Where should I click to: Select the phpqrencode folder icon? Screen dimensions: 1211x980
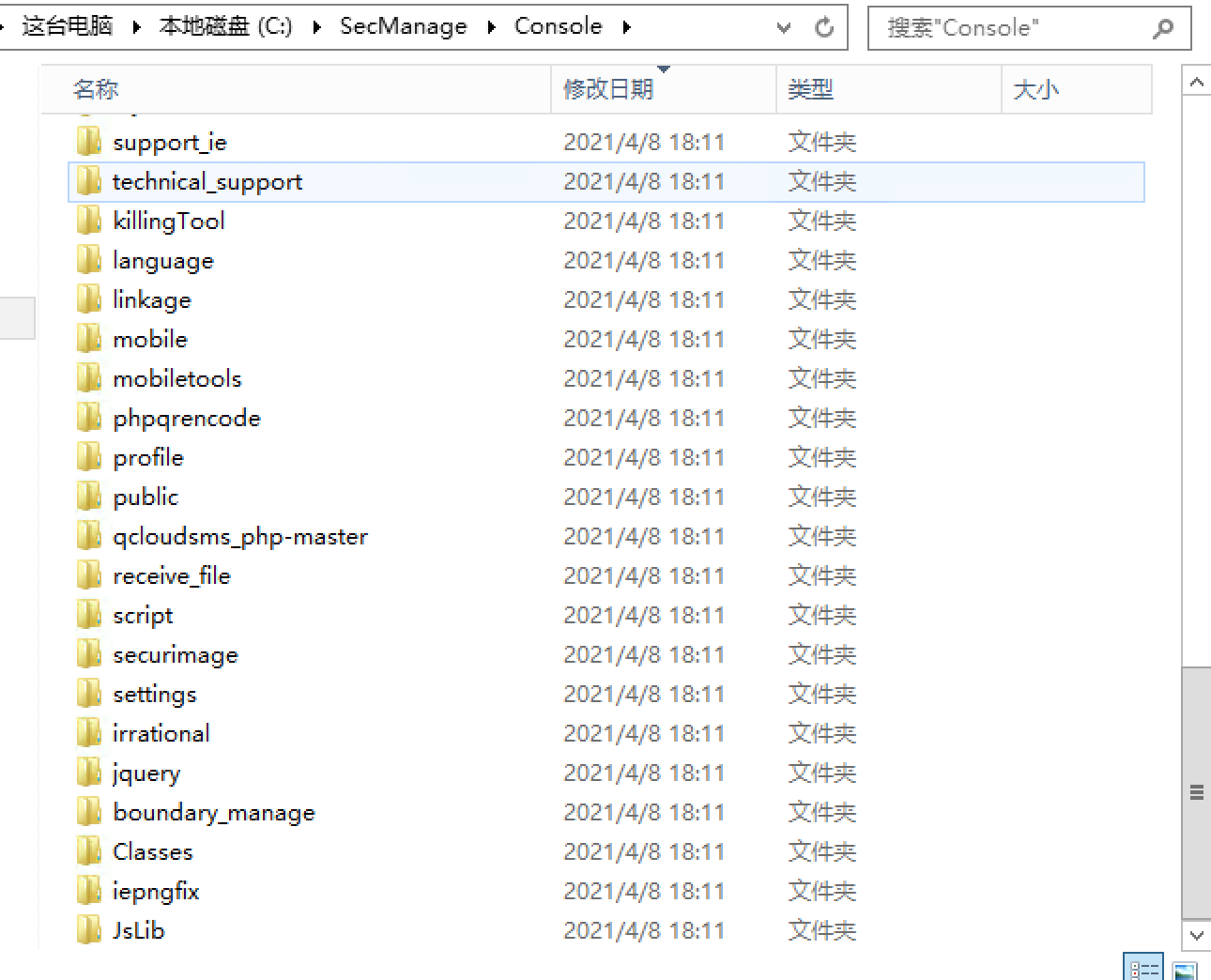[x=88, y=418]
